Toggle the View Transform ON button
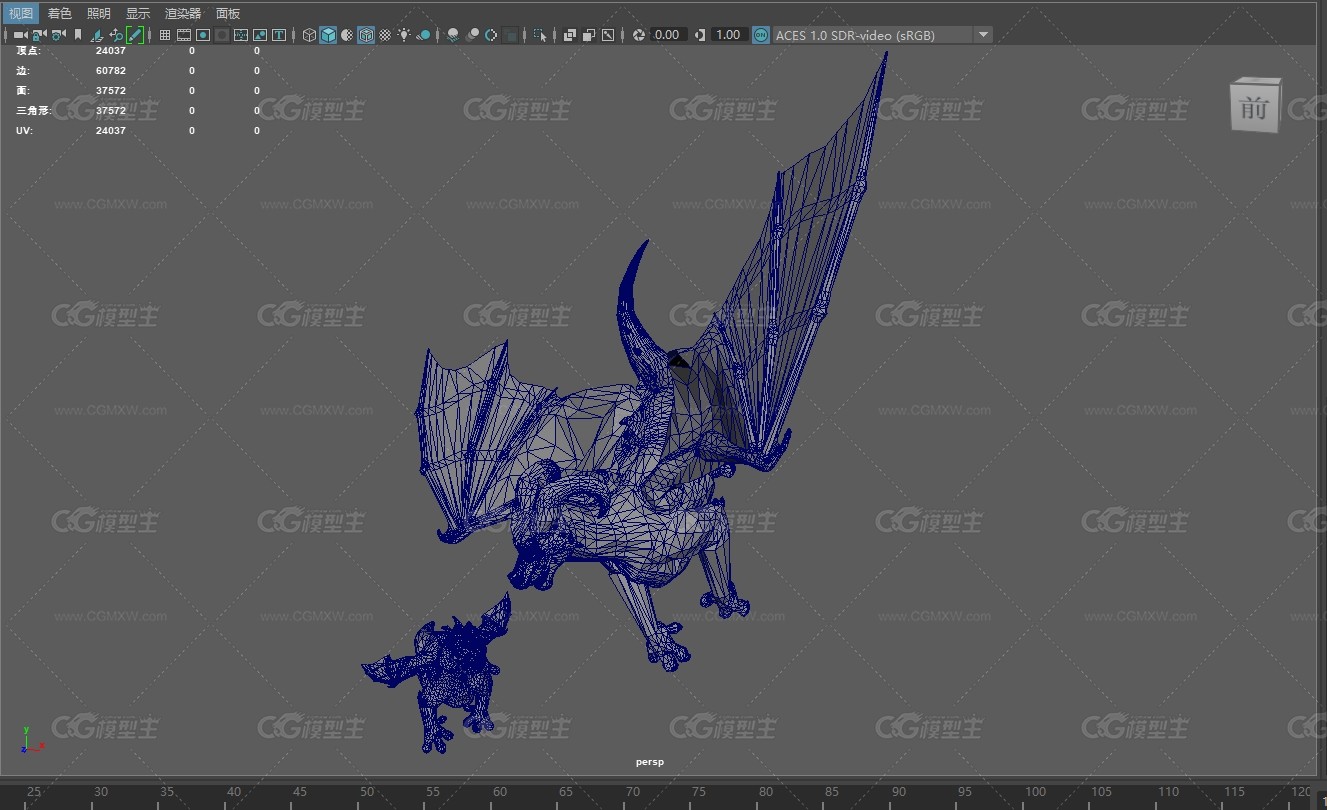 (761, 35)
